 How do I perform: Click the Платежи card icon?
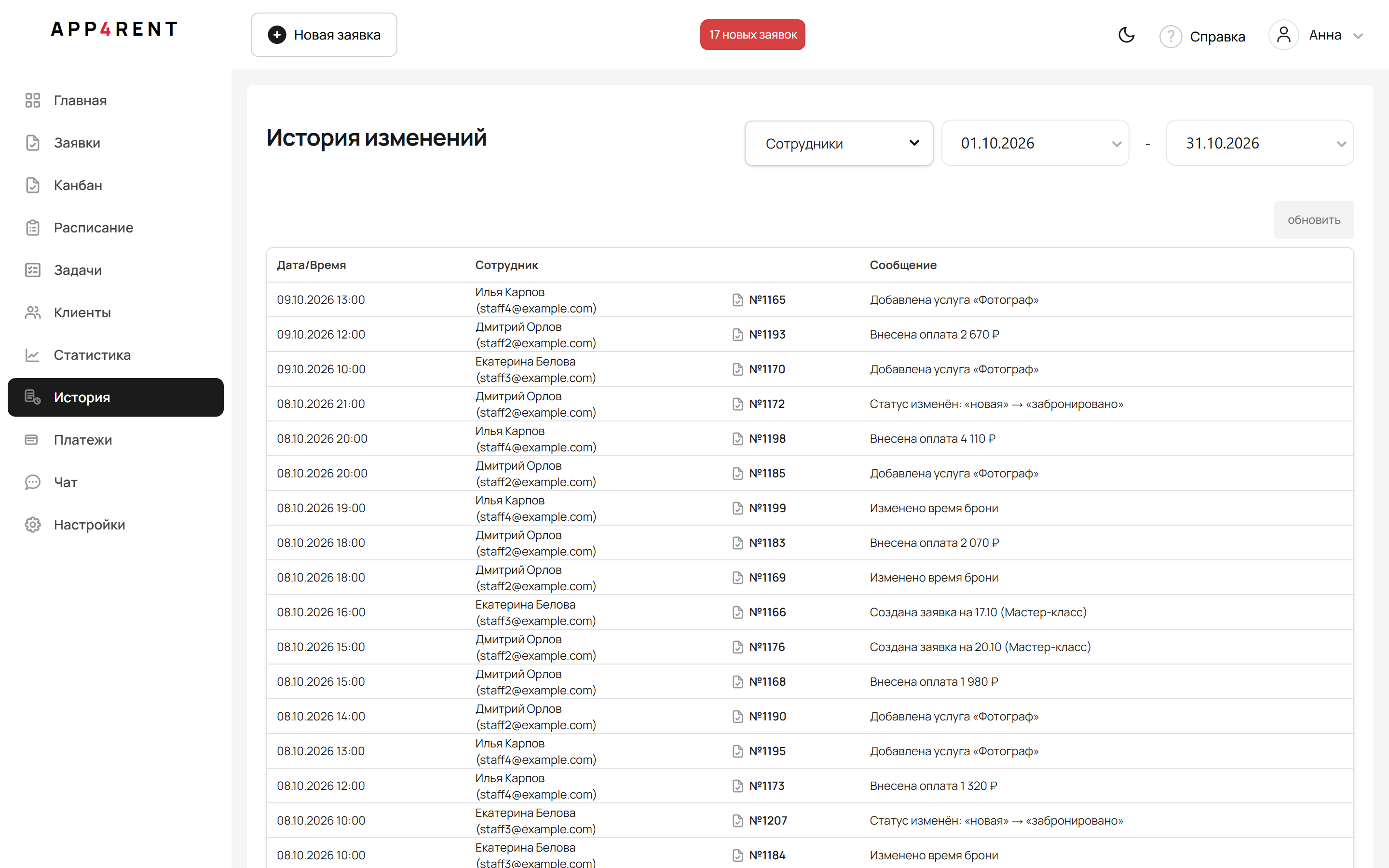(31, 440)
